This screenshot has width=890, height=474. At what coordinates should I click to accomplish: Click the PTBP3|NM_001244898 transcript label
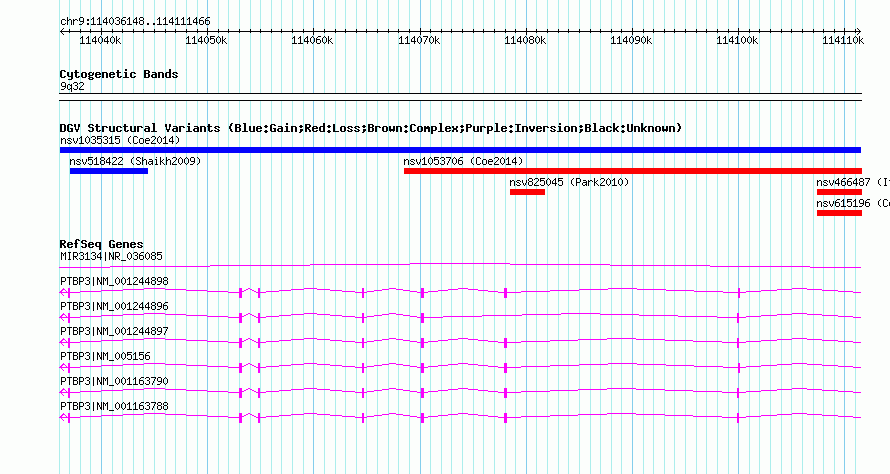pos(114,281)
